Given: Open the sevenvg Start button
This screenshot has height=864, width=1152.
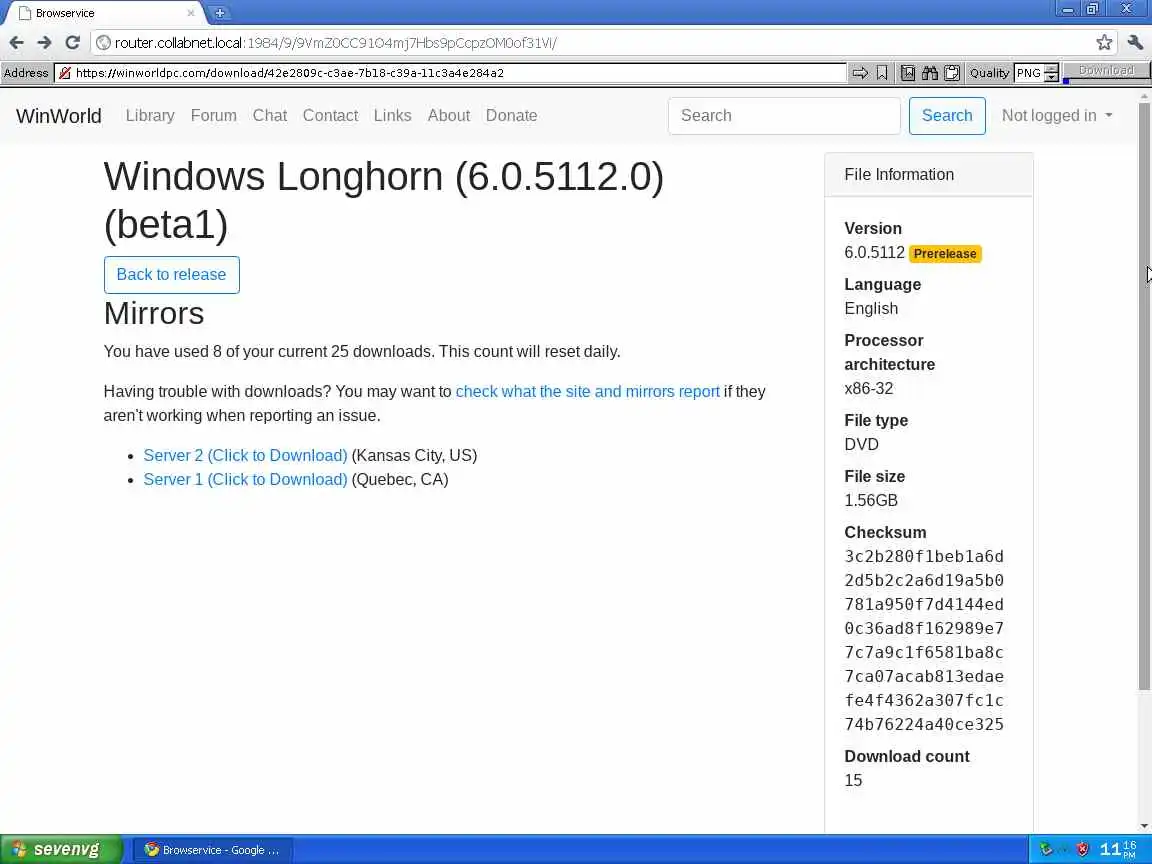Looking at the screenshot, I should click(x=61, y=849).
